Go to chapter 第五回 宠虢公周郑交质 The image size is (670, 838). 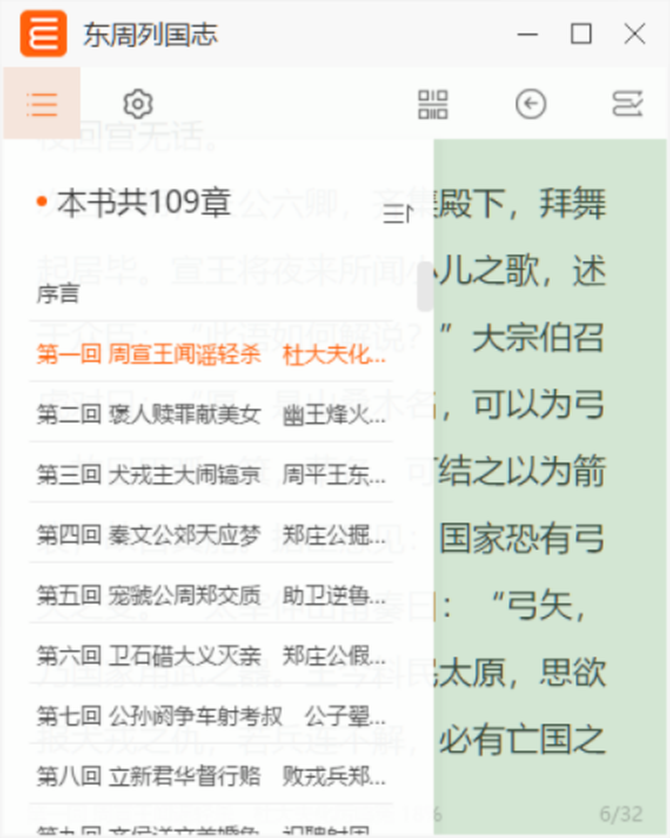[x=211, y=595]
